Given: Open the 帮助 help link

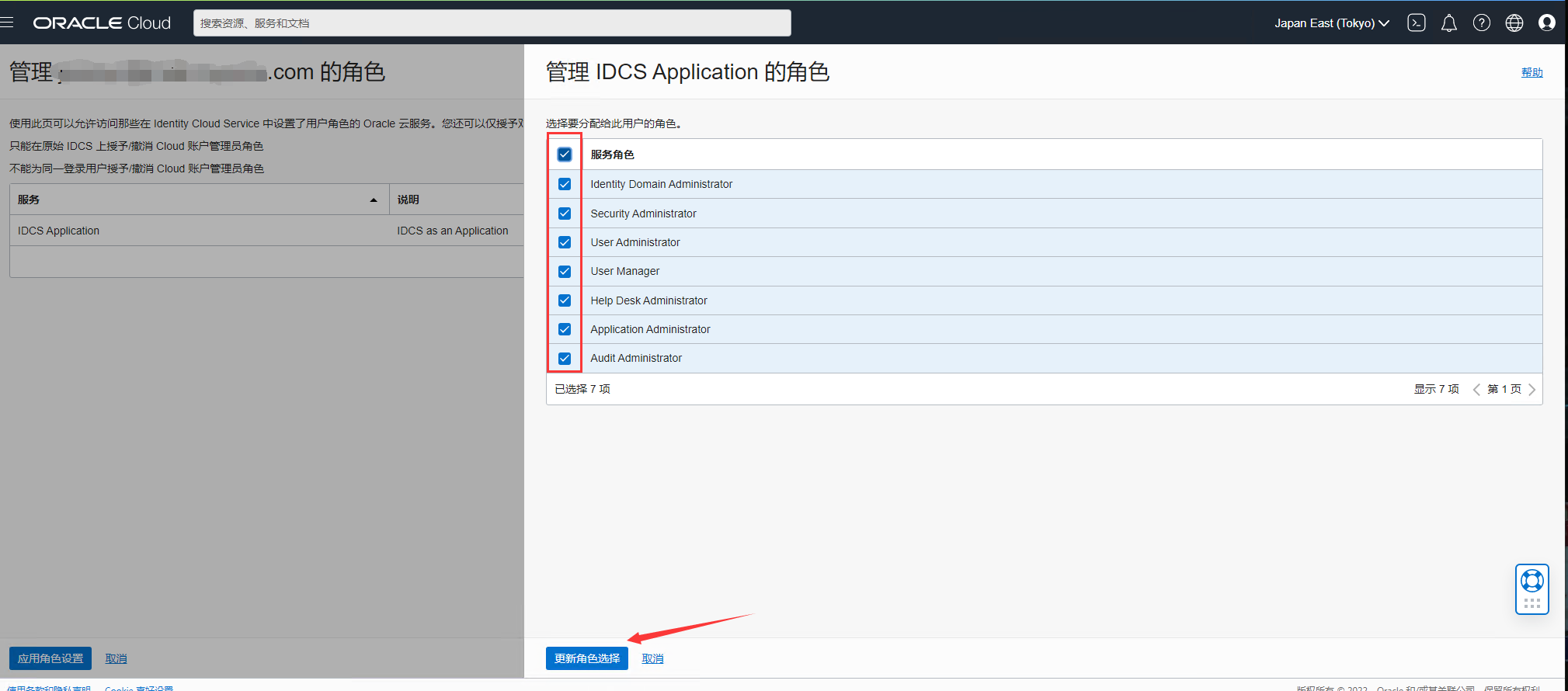Looking at the screenshot, I should coord(1531,72).
